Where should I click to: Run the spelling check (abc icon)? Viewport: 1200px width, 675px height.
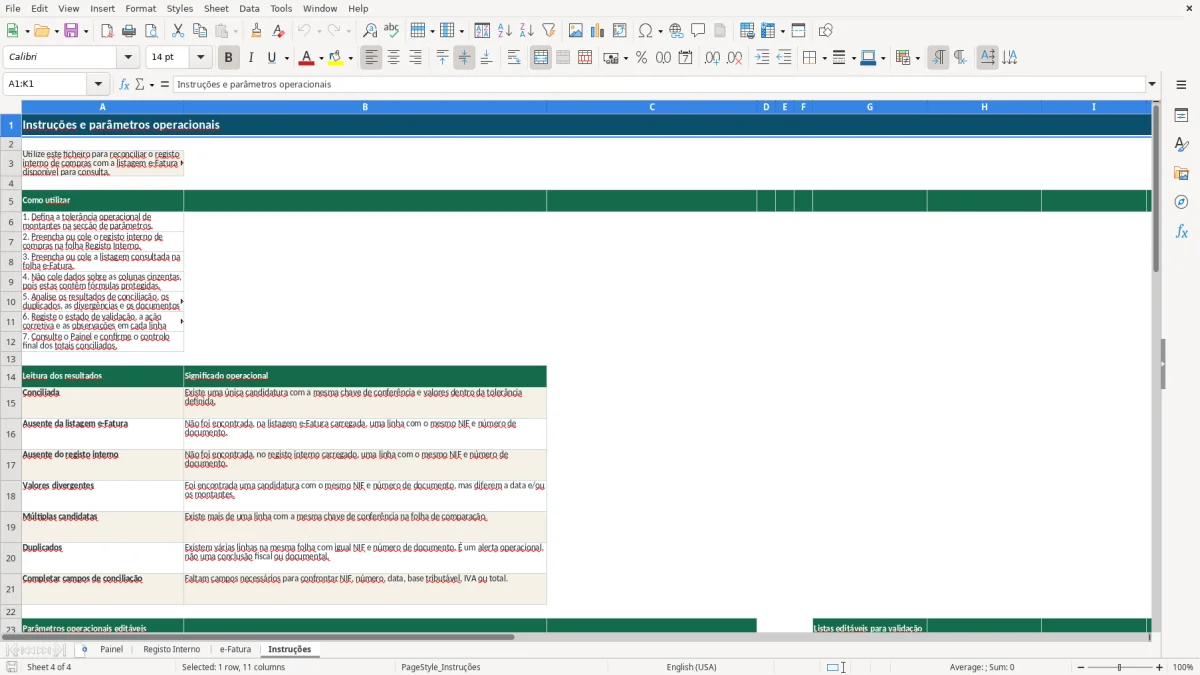click(391, 31)
